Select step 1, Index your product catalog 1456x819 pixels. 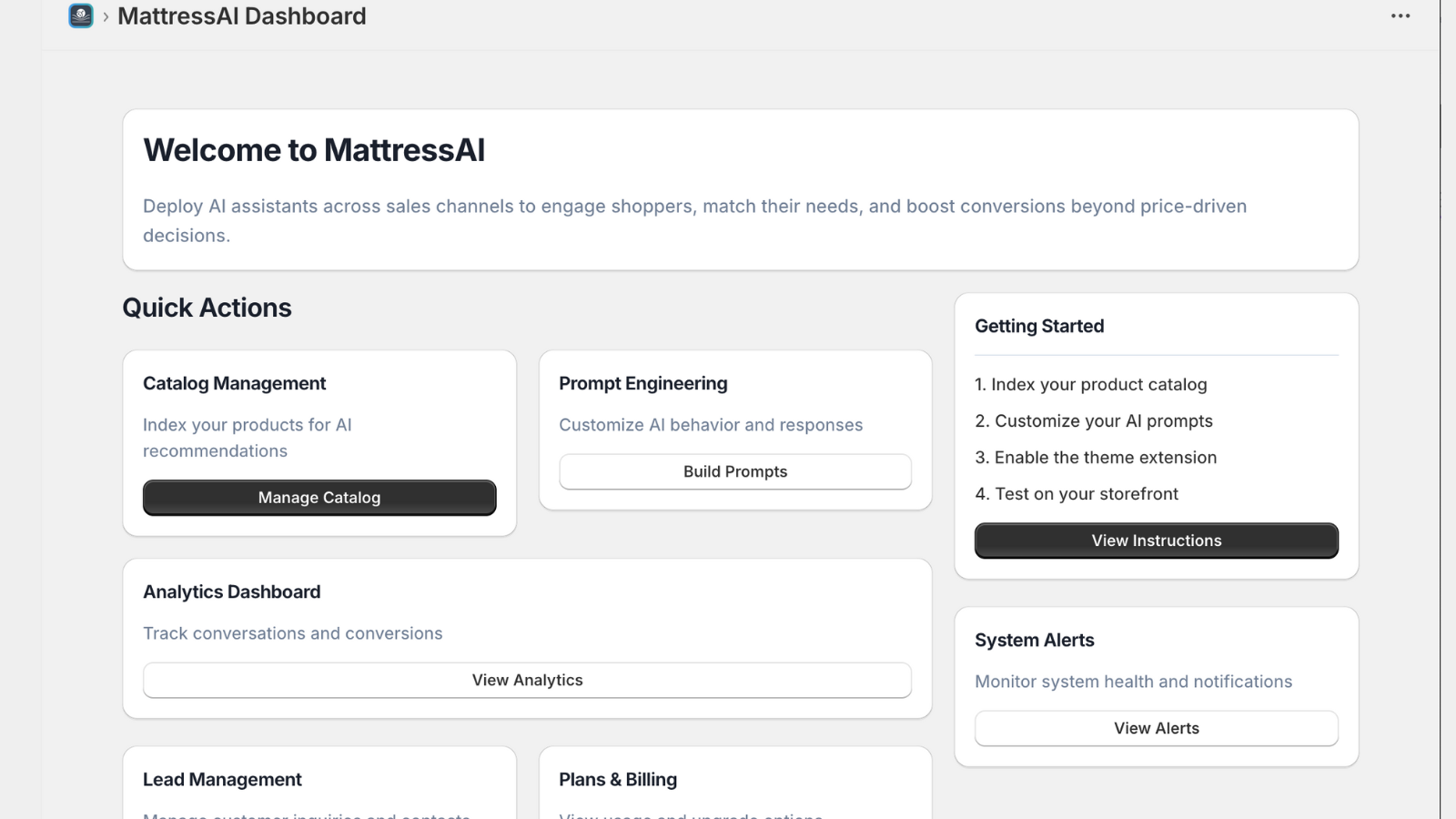pos(1091,384)
